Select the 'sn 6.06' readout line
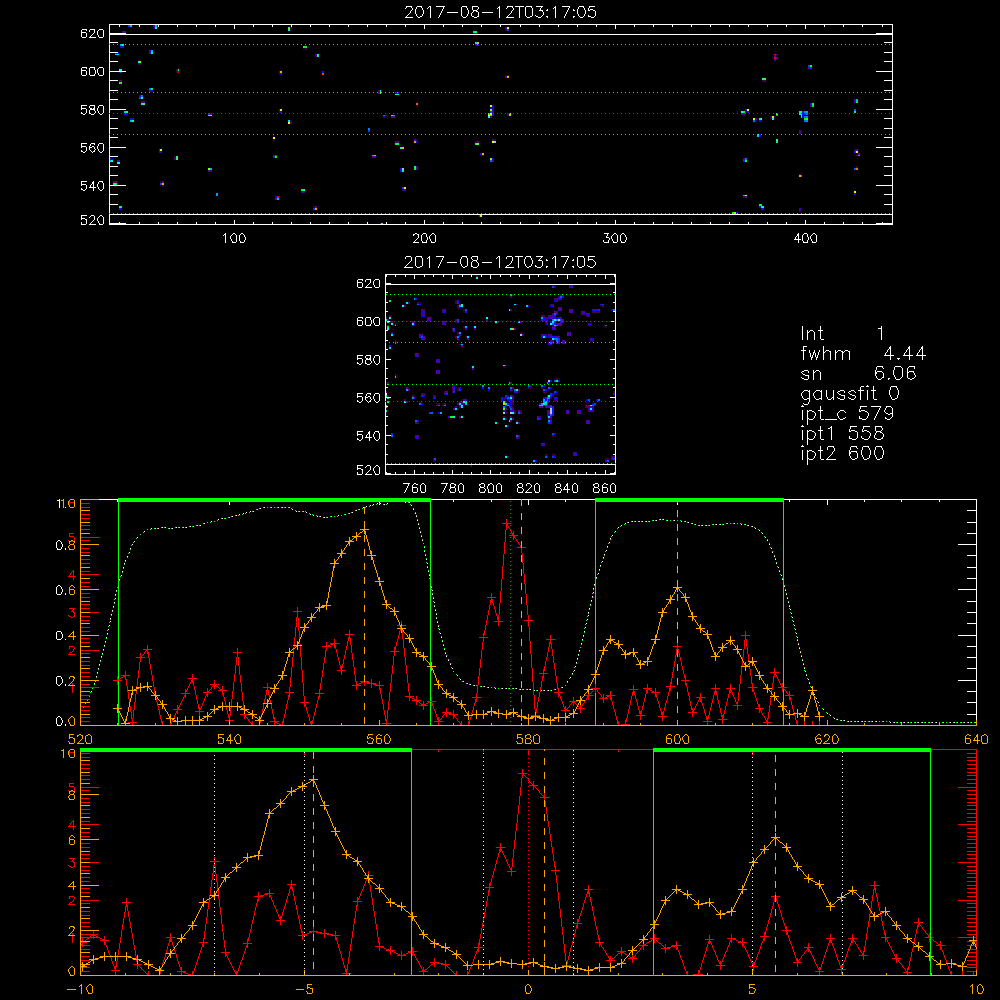Viewport: 1000px width, 1000px height. pyautogui.click(x=858, y=374)
